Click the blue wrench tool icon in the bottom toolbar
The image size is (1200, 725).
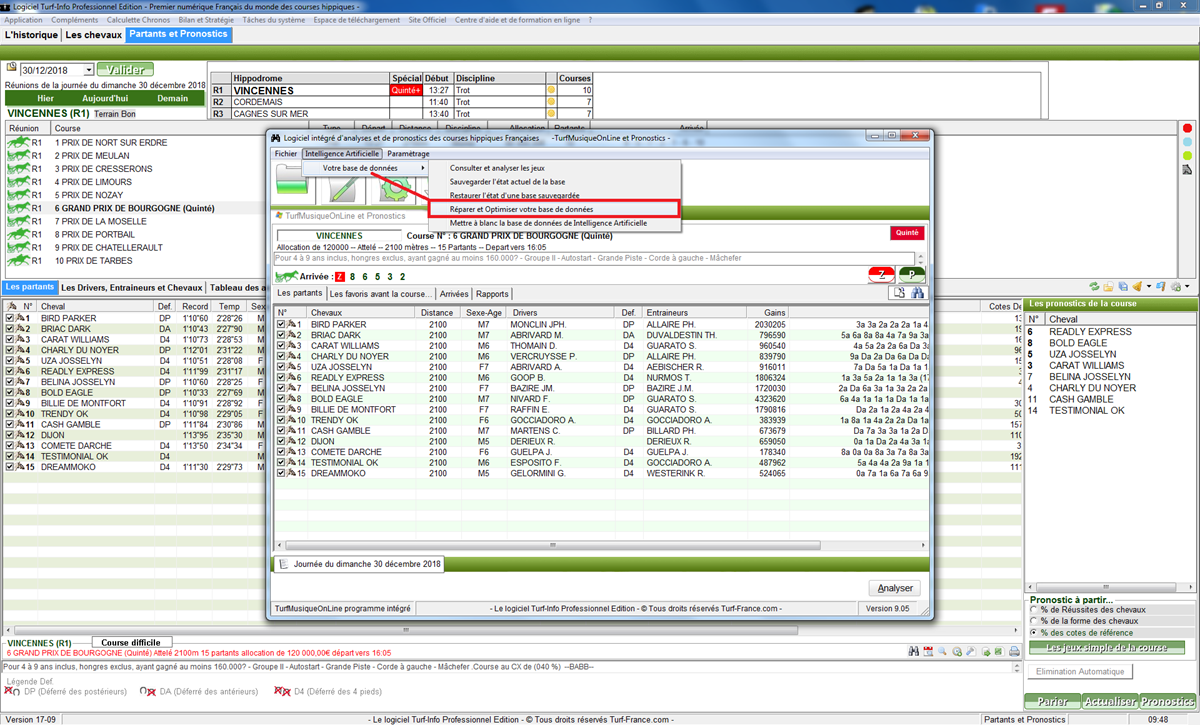pyautogui.click(x=971, y=651)
